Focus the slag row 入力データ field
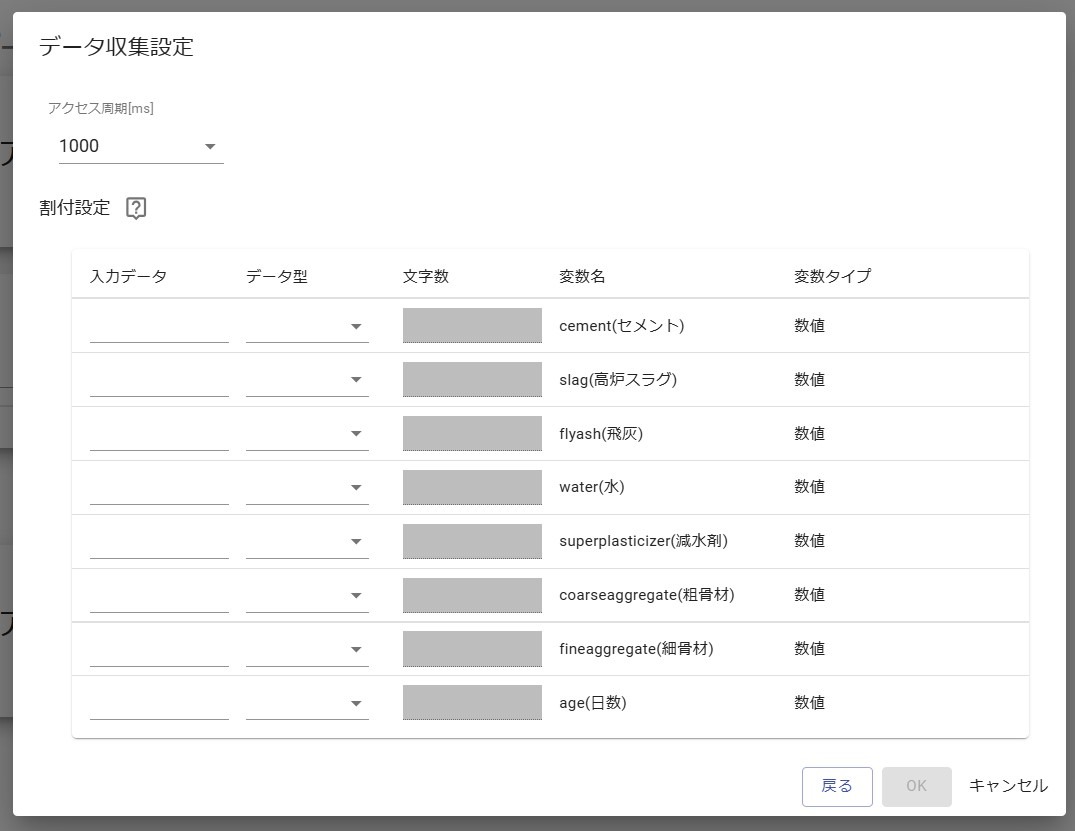Viewport: 1075px width, 831px height. 159,381
